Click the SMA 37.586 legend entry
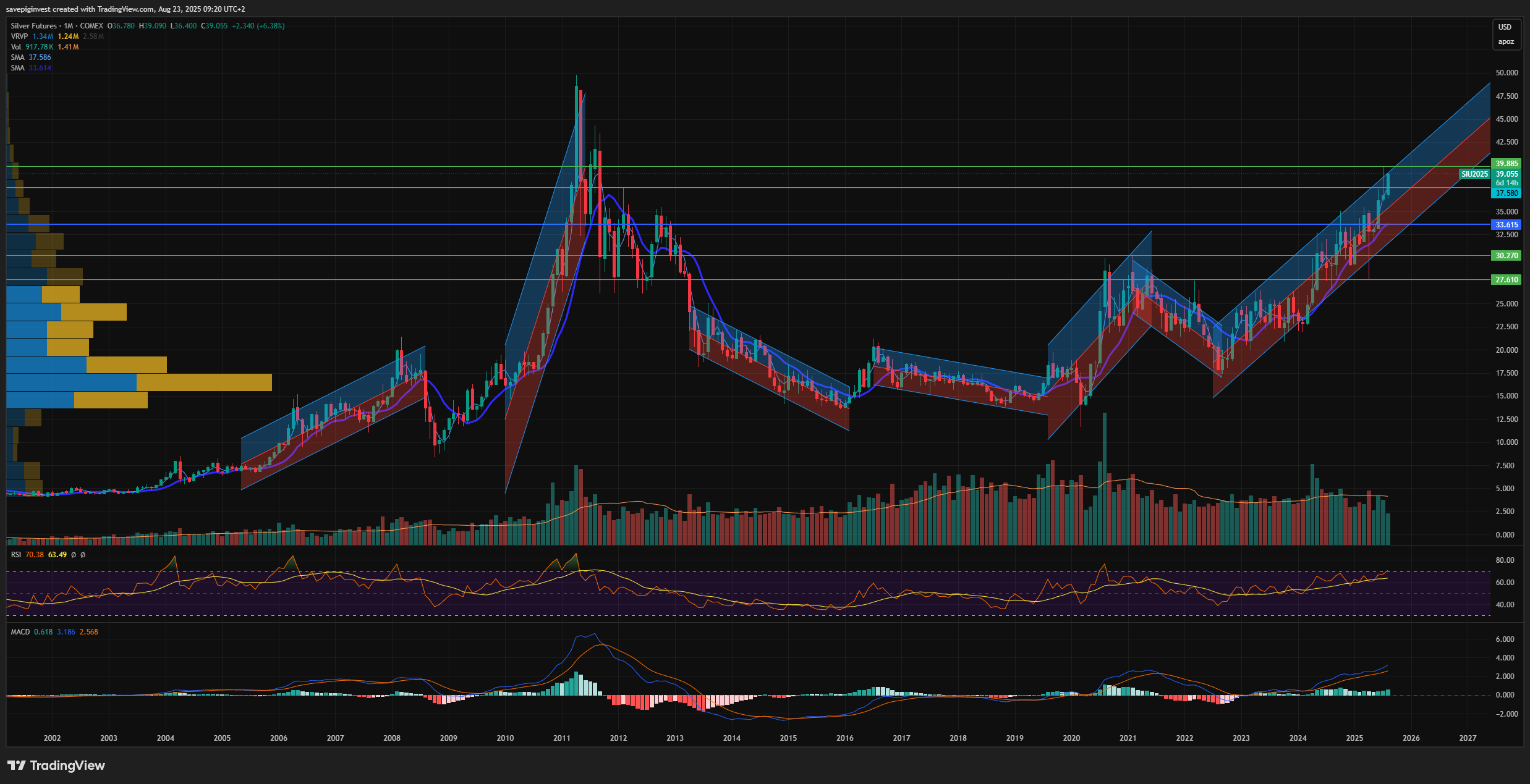Image resolution: width=1530 pixels, height=784 pixels. 30,57
